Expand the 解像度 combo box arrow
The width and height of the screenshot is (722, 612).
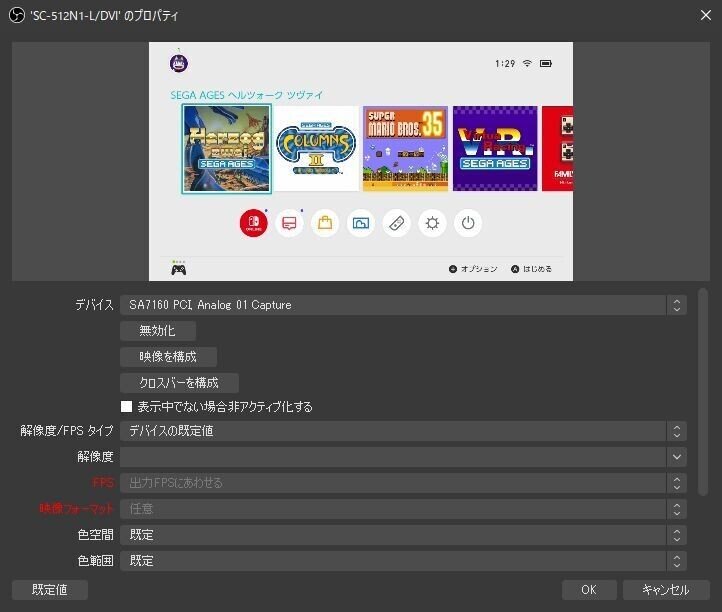676,457
